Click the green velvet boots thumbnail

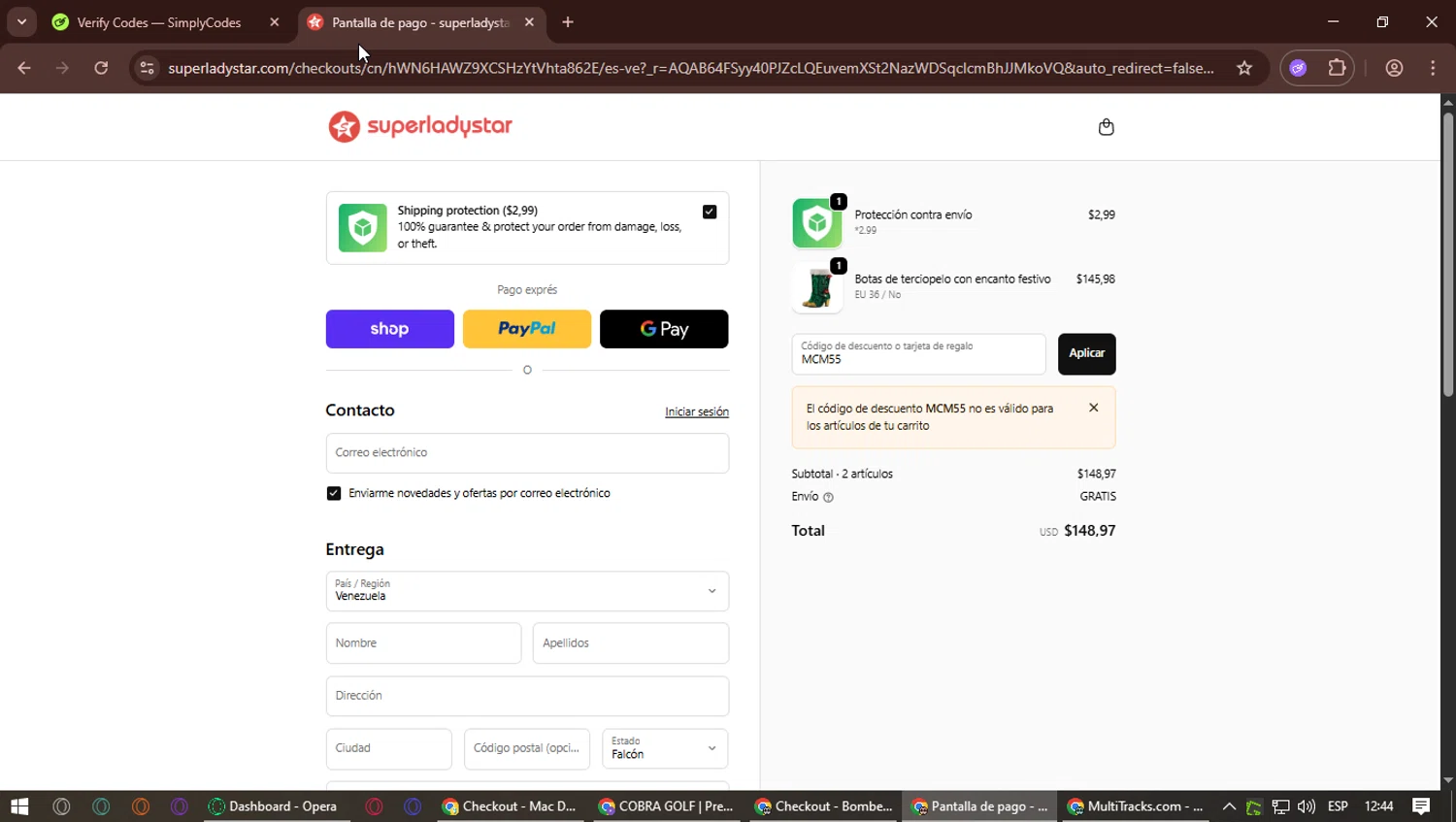click(x=817, y=287)
